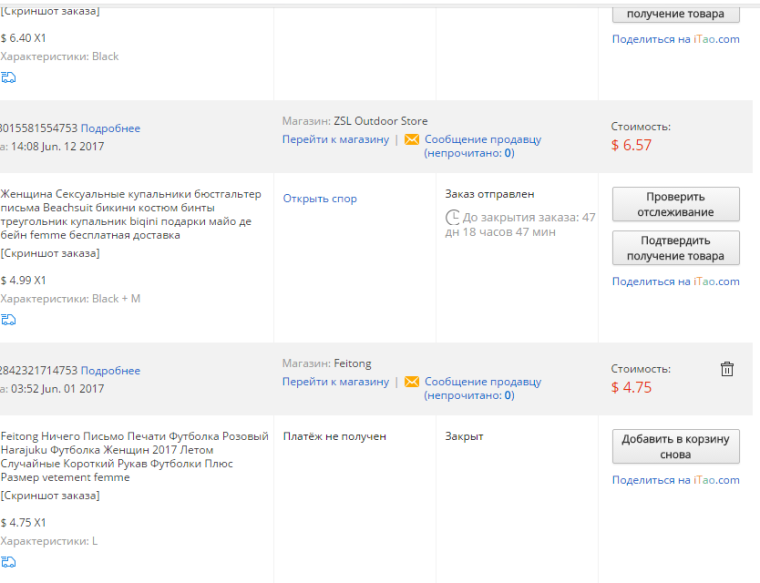760x583 pixels.
Task: Open details of order placed Jun. 01 2017
Action: coord(111,371)
